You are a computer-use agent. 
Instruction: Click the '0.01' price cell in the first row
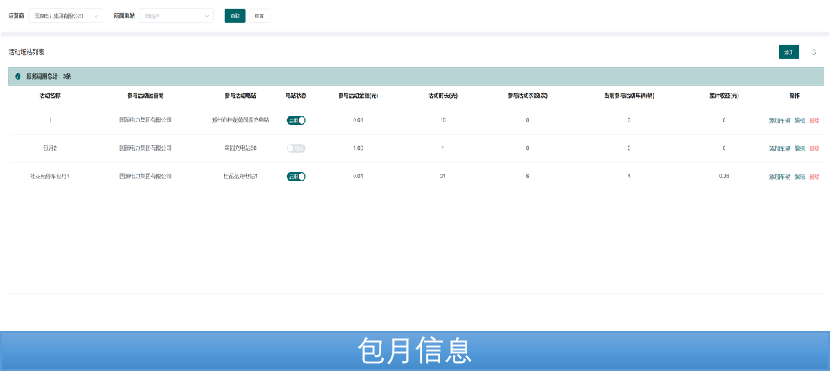(358, 121)
